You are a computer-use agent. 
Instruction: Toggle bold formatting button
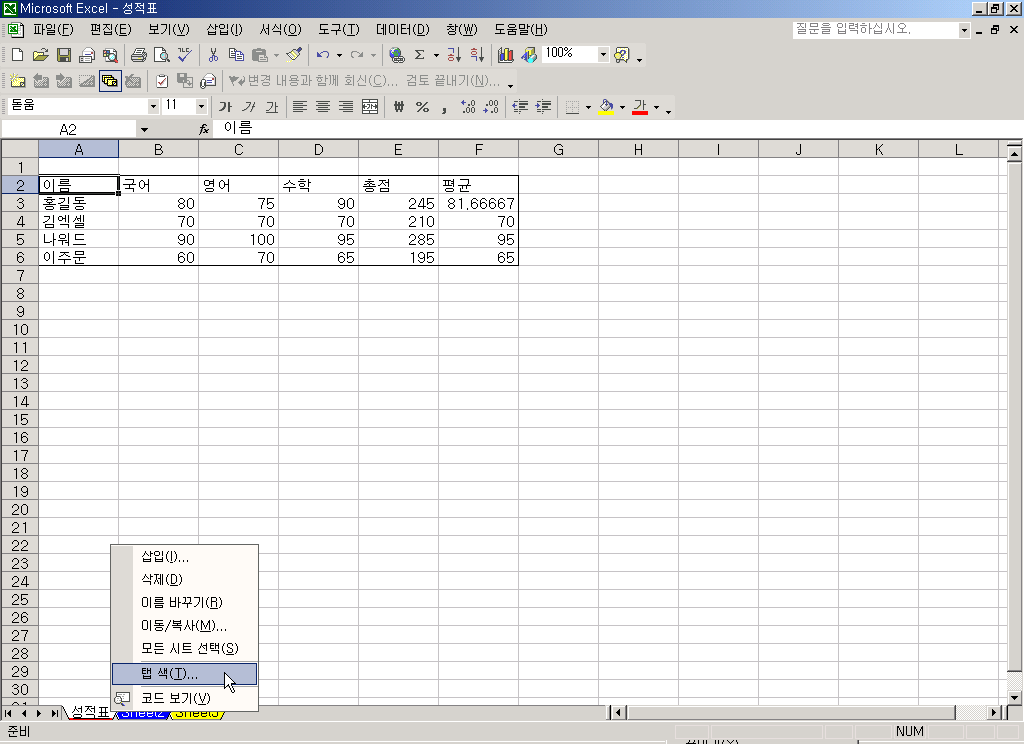[x=225, y=107]
